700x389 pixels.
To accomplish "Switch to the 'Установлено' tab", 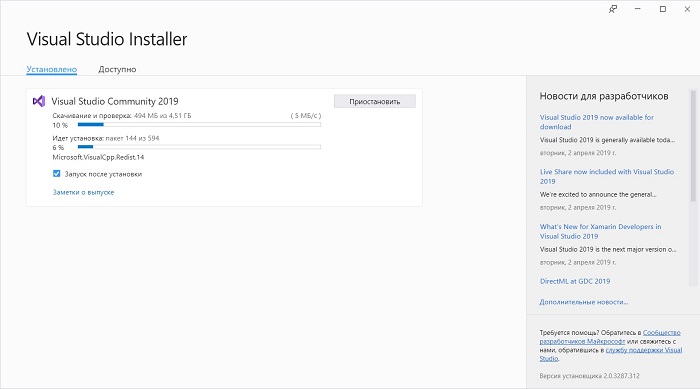I will pos(52,69).
